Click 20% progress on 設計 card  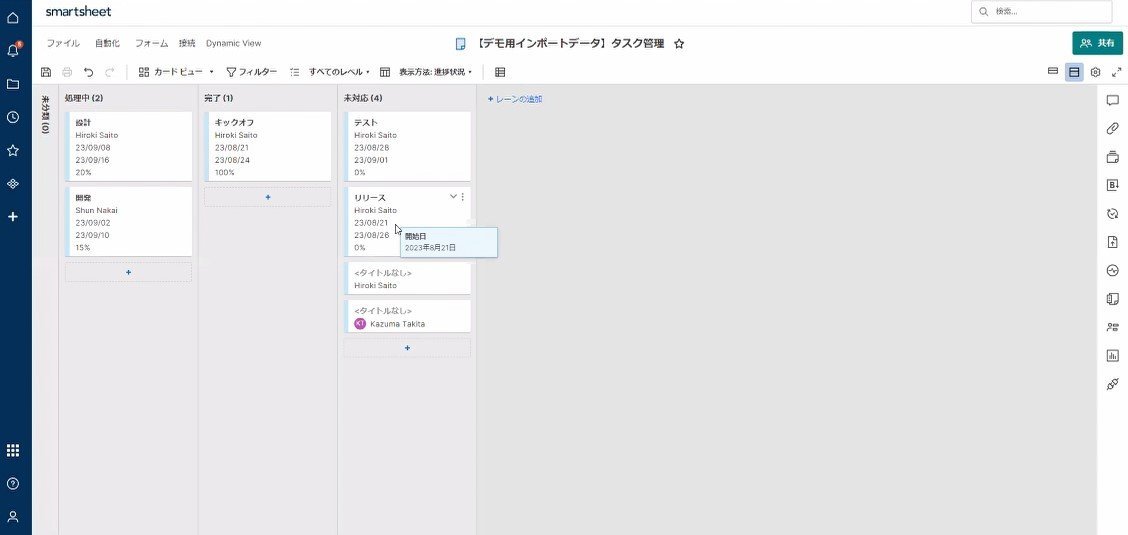click(83, 173)
